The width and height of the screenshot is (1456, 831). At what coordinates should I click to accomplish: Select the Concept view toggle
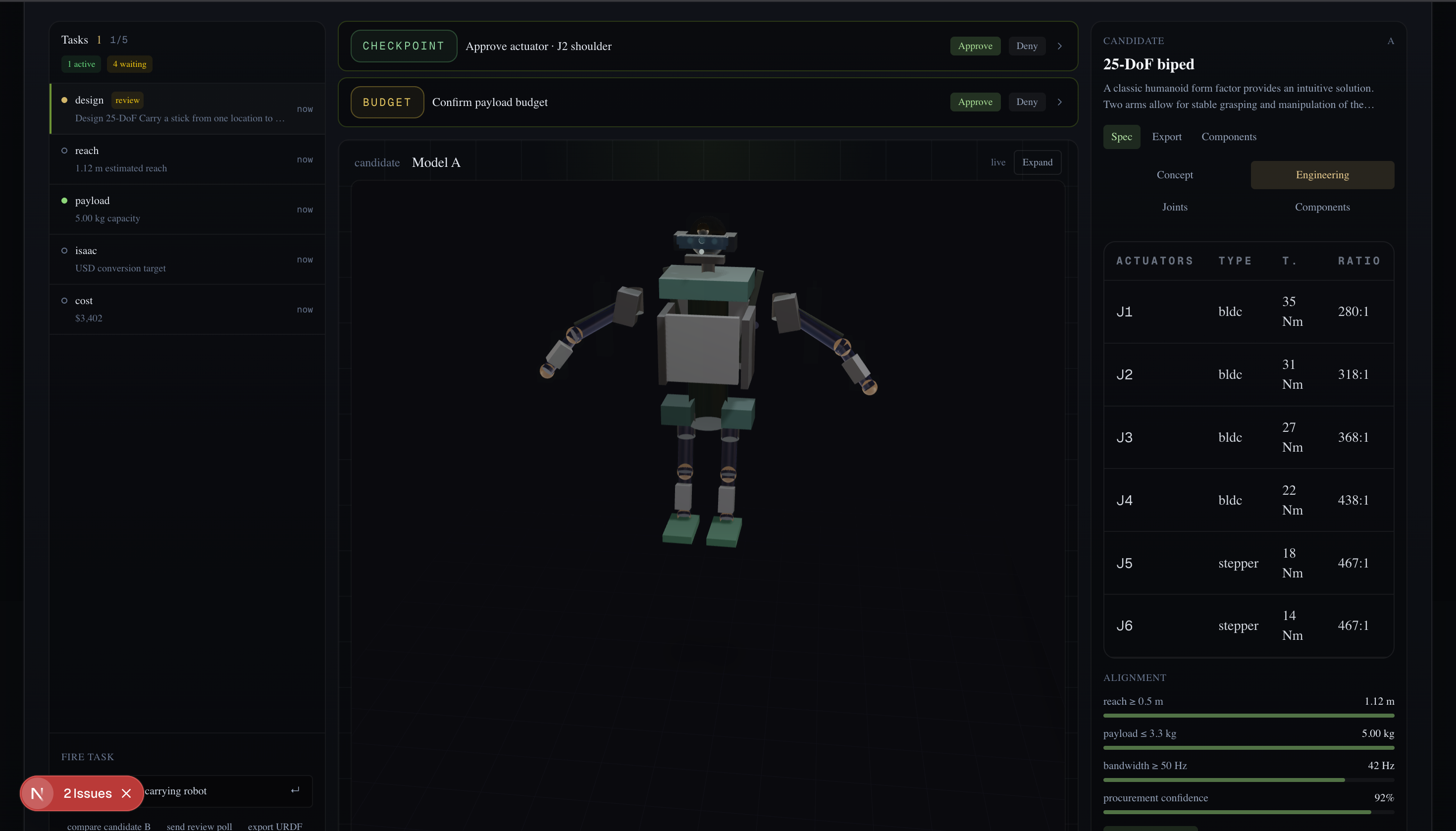pyautogui.click(x=1174, y=175)
